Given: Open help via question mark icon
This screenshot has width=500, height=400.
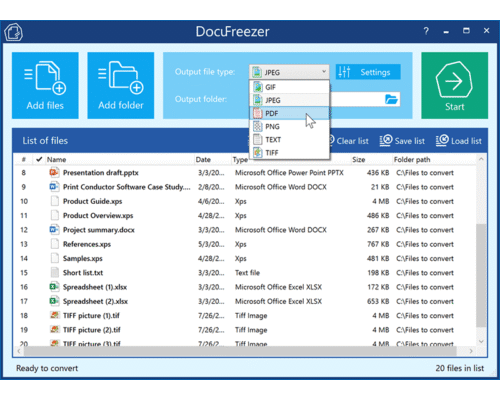Looking at the screenshot, I should (426, 31).
